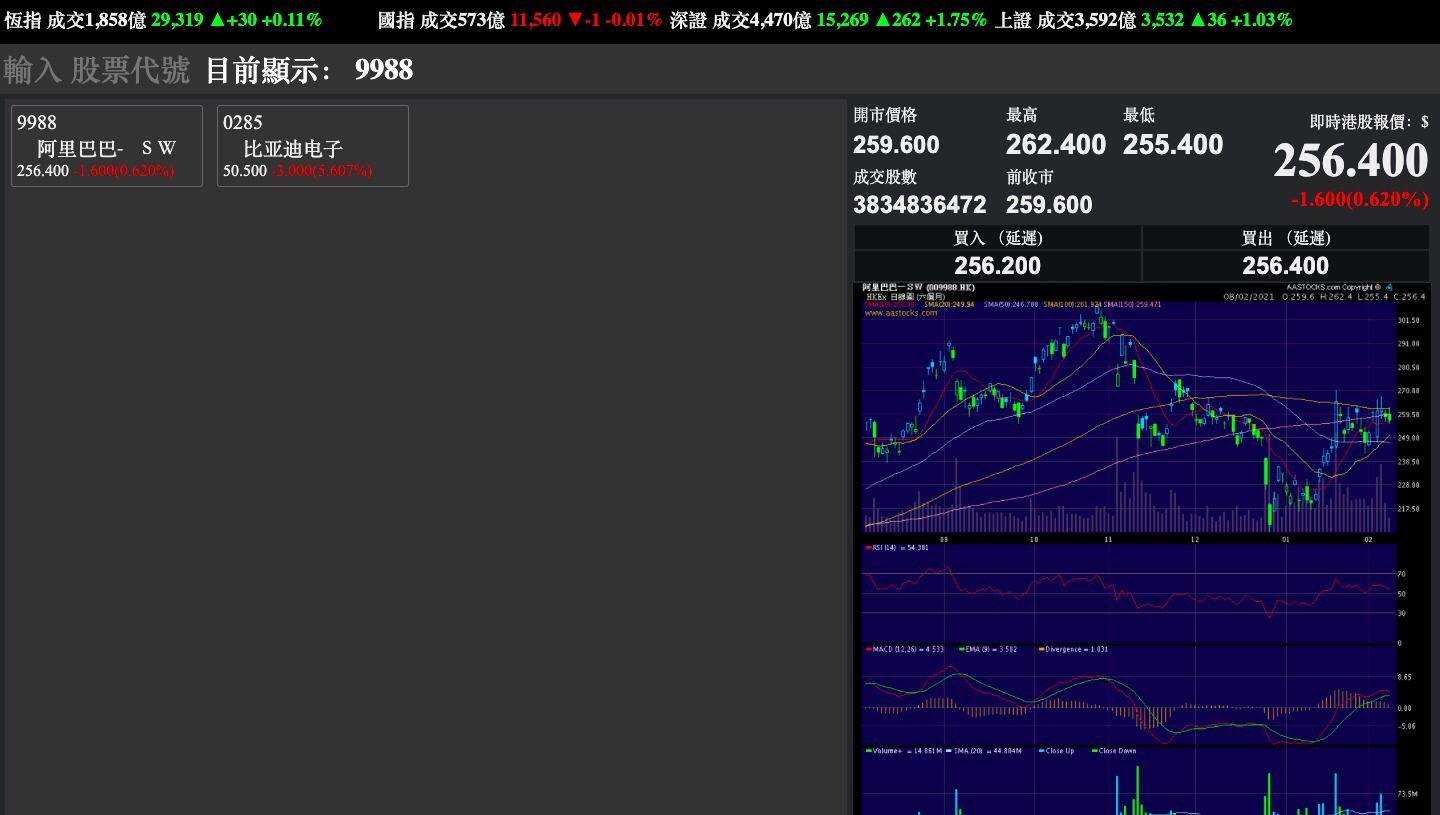Click BYD Electronic change -3.000(5.607%)

coord(321,171)
